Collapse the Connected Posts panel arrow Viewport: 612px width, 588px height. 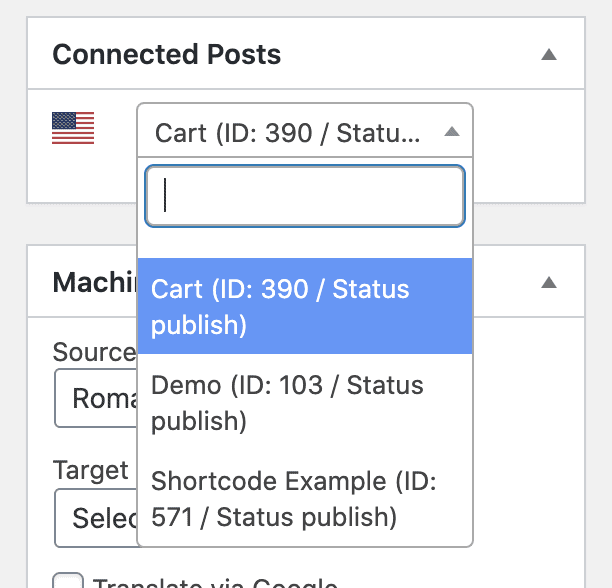(548, 55)
